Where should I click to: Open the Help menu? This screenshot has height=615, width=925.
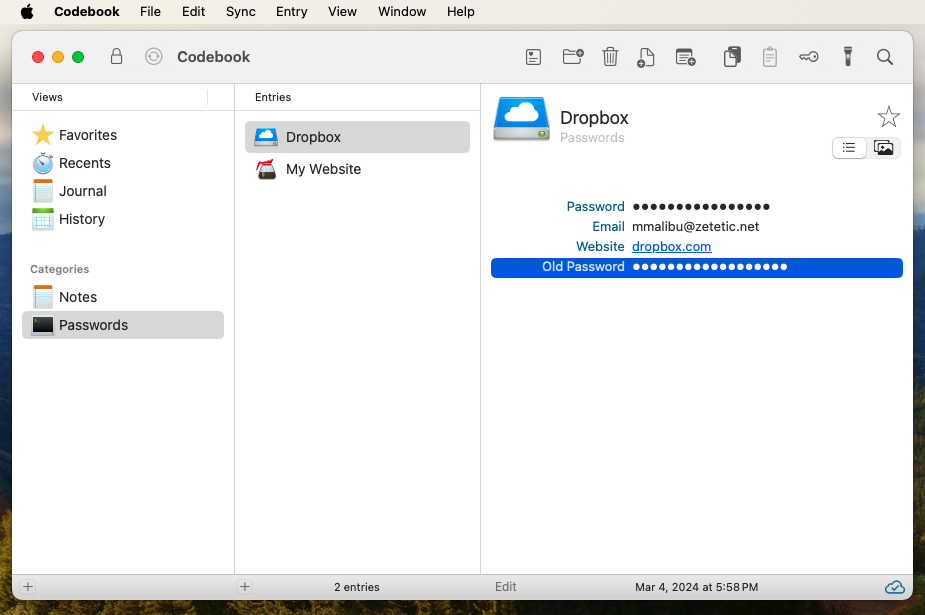(461, 12)
